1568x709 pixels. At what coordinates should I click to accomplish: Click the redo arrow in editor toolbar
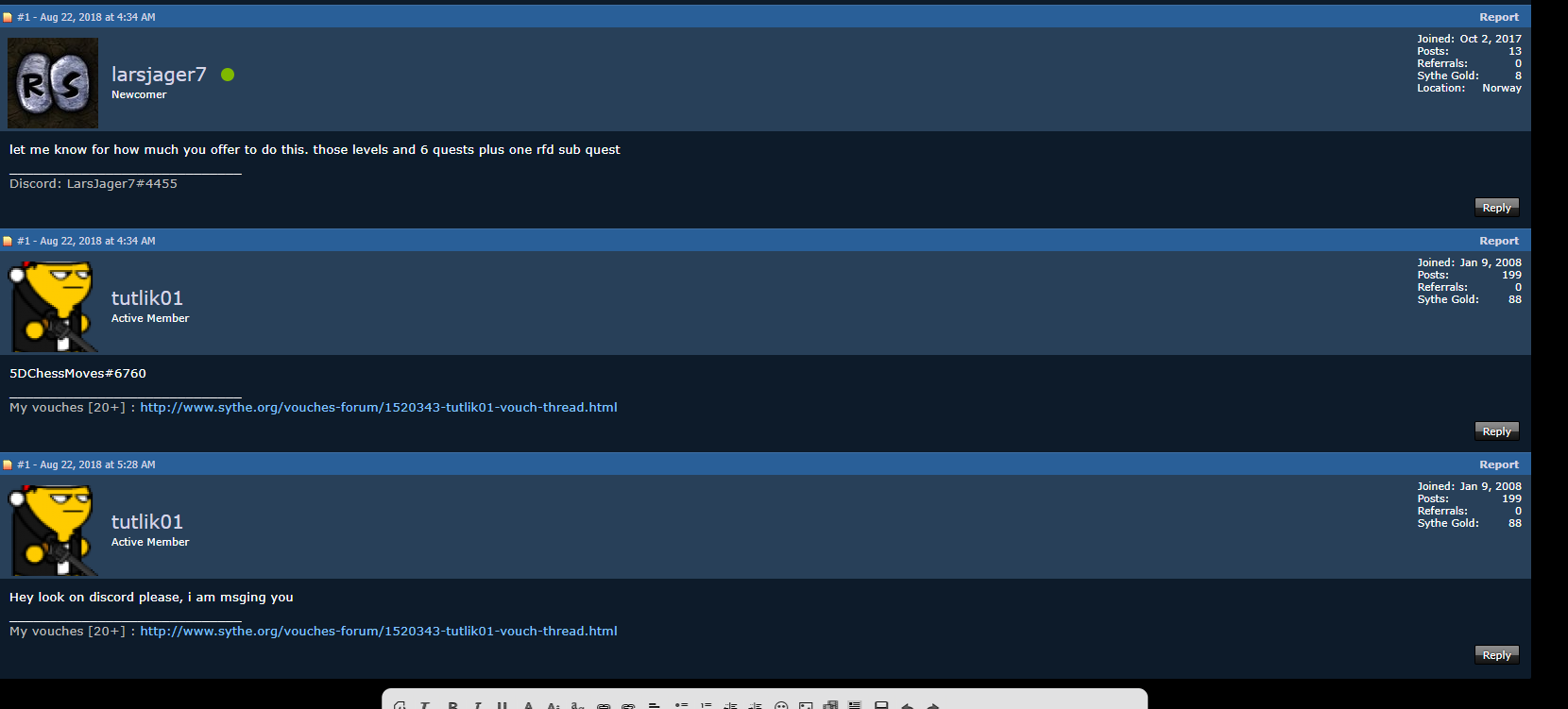pos(932,705)
